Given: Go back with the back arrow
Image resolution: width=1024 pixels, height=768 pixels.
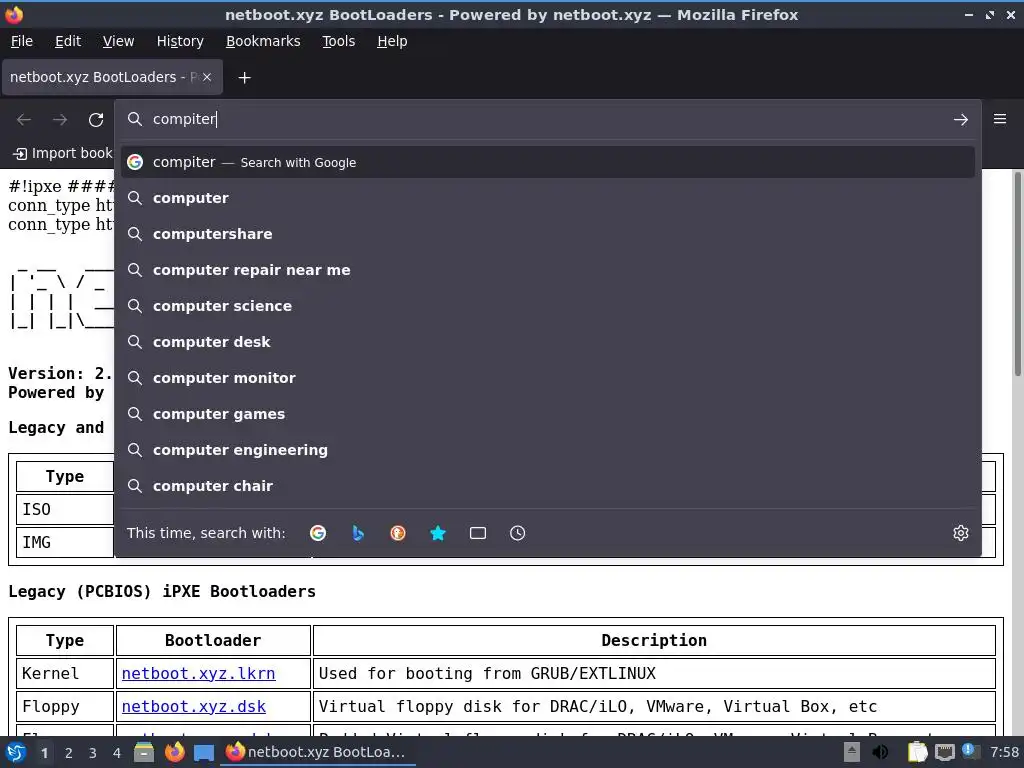Looking at the screenshot, I should point(24,120).
